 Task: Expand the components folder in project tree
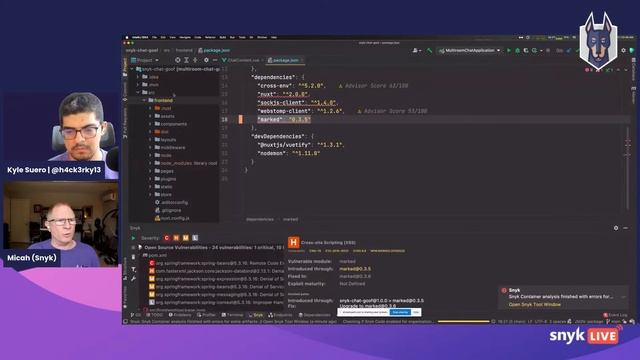pyautogui.click(x=150, y=124)
